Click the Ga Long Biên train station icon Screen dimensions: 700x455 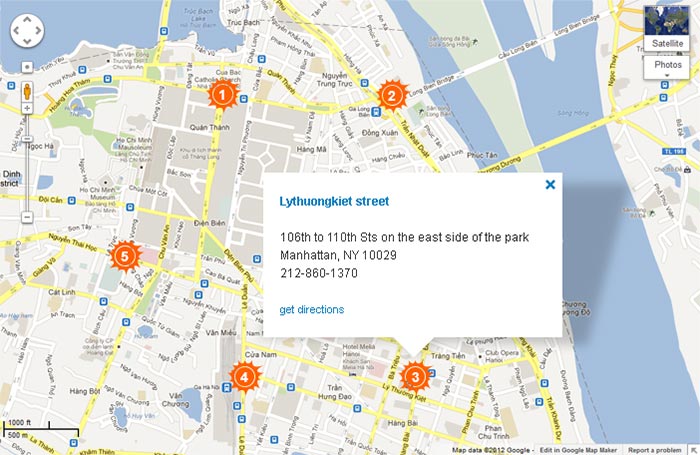376,112
